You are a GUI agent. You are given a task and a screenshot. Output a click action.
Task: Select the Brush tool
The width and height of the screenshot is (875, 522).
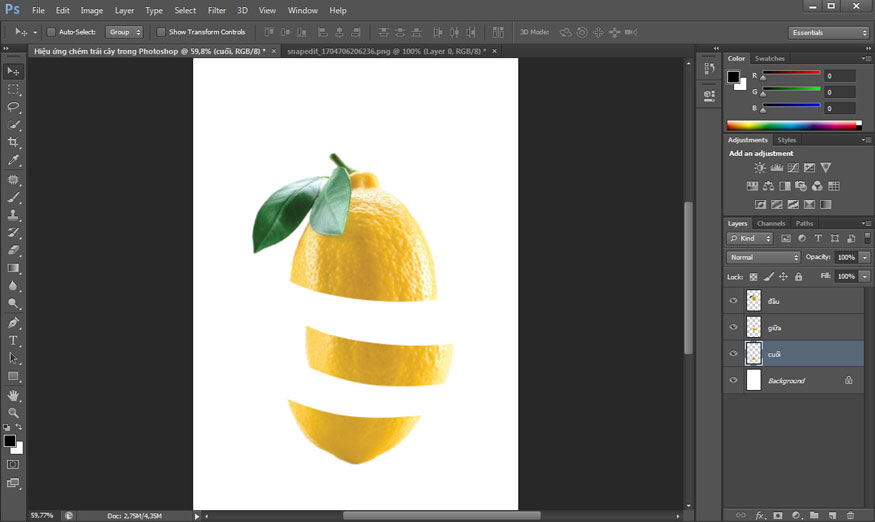pos(13,197)
